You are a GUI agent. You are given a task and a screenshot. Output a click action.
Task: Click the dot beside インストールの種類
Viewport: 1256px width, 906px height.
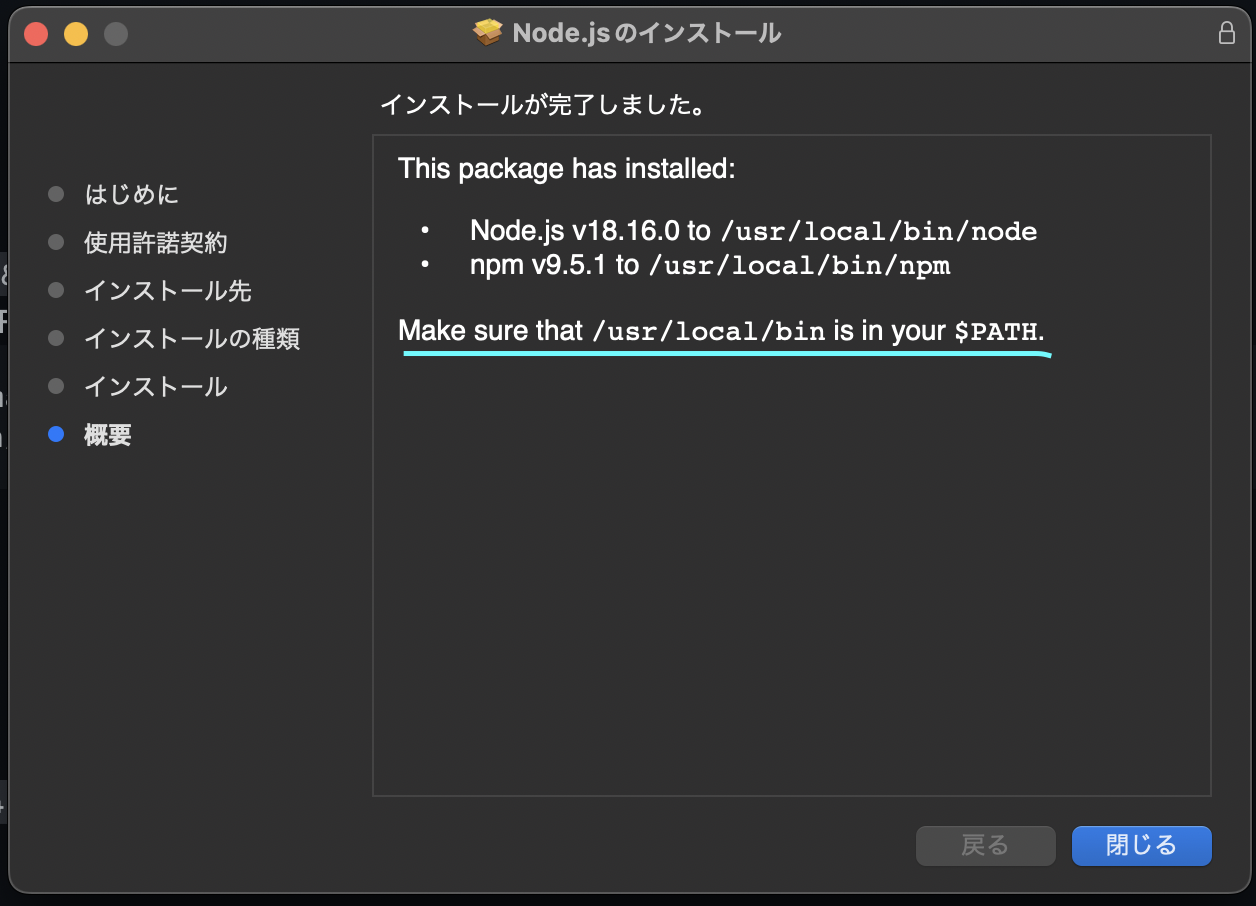[x=56, y=338]
